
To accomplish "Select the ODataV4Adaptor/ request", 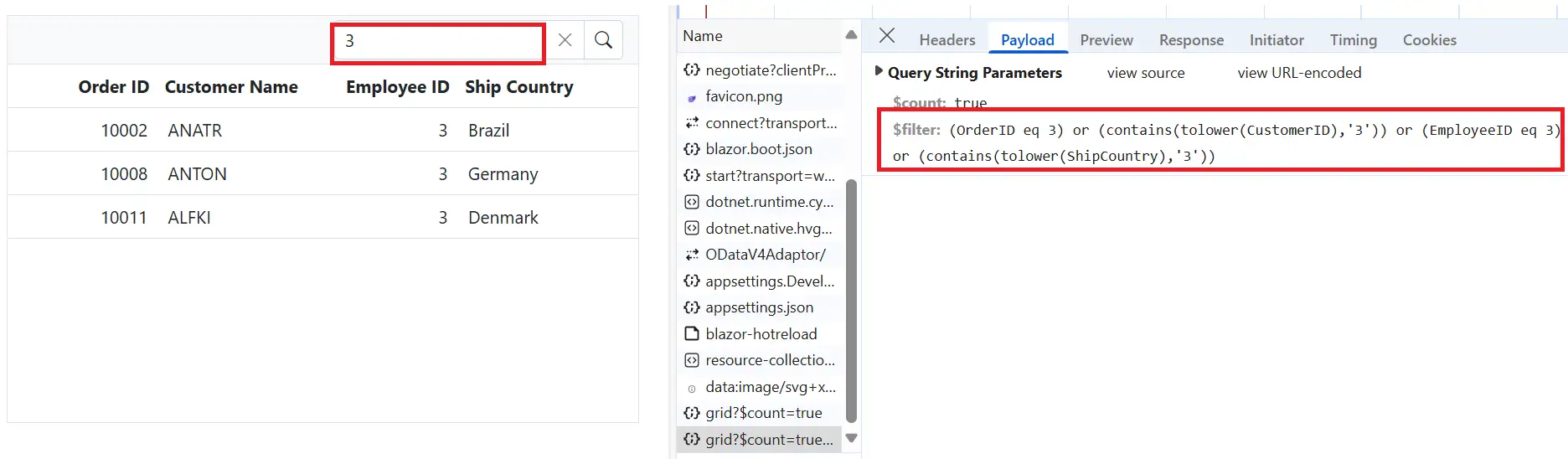I will 760,255.
